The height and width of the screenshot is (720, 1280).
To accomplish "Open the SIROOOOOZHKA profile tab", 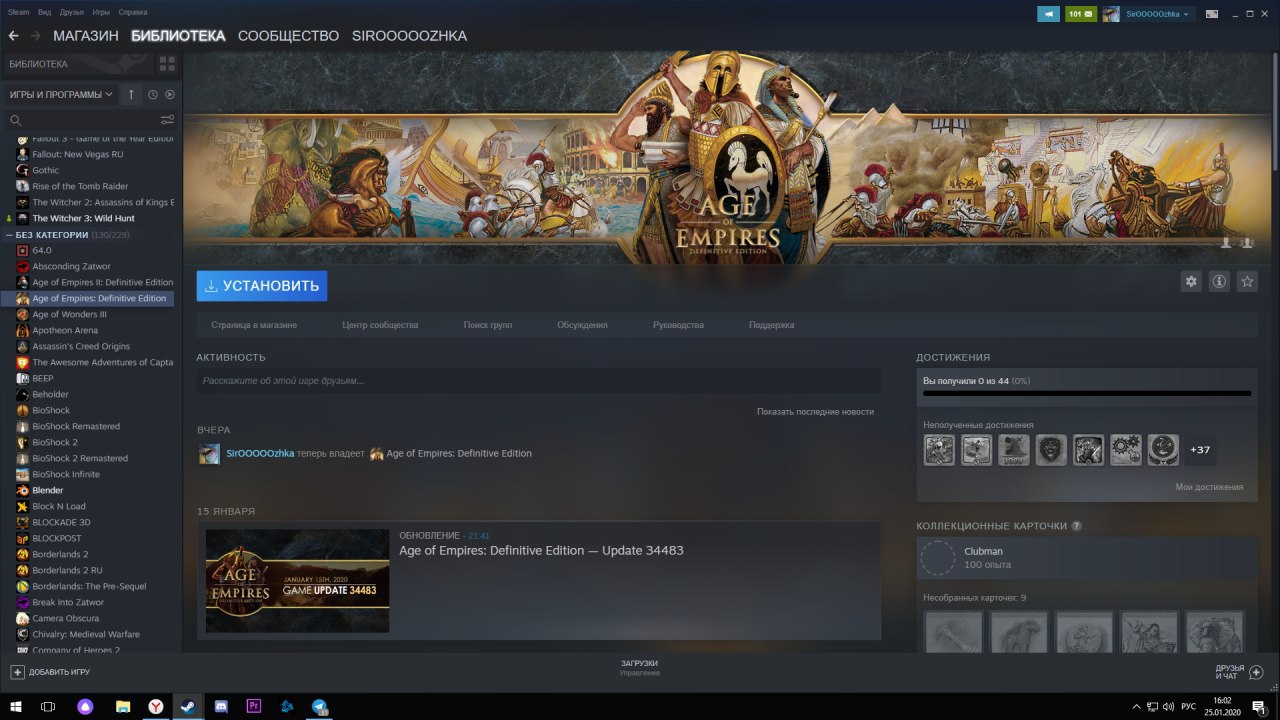I will point(409,36).
